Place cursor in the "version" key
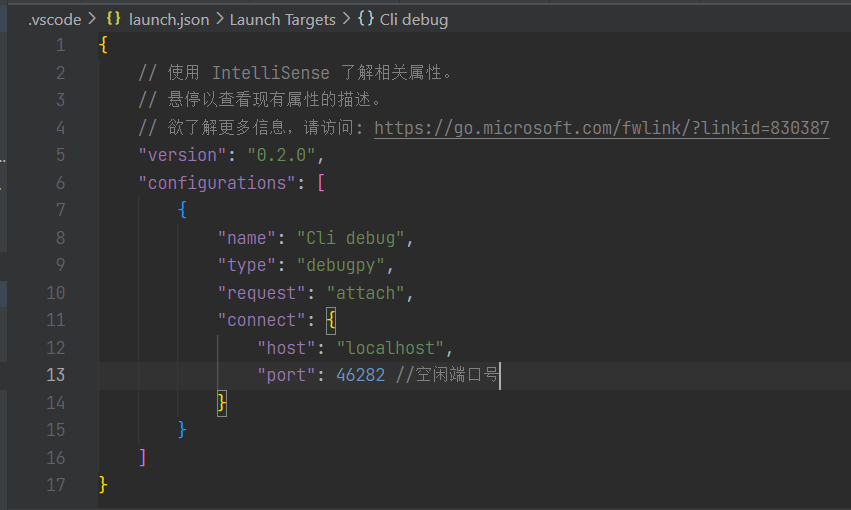The height and width of the screenshot is (510, 851). coord(182,156)
